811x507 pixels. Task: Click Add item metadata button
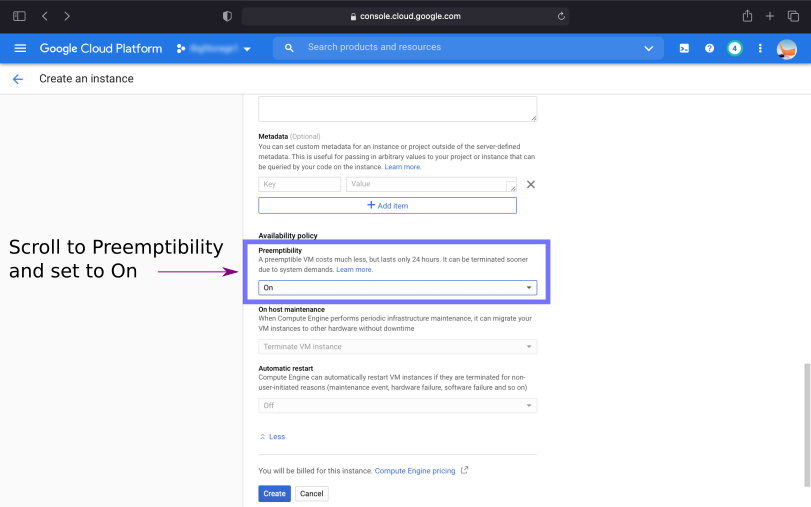[x=387, y=205]
